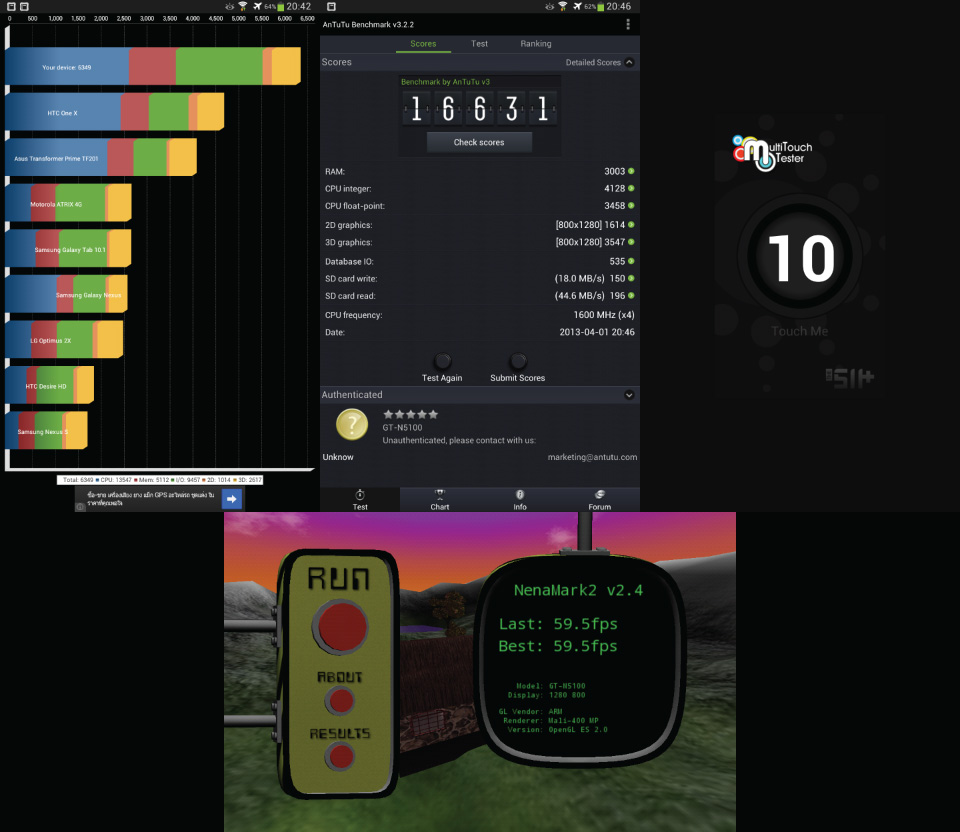This screenshot has height=832, width=960.
Task: Open the Ranking tab
Action: click(536, 43)
